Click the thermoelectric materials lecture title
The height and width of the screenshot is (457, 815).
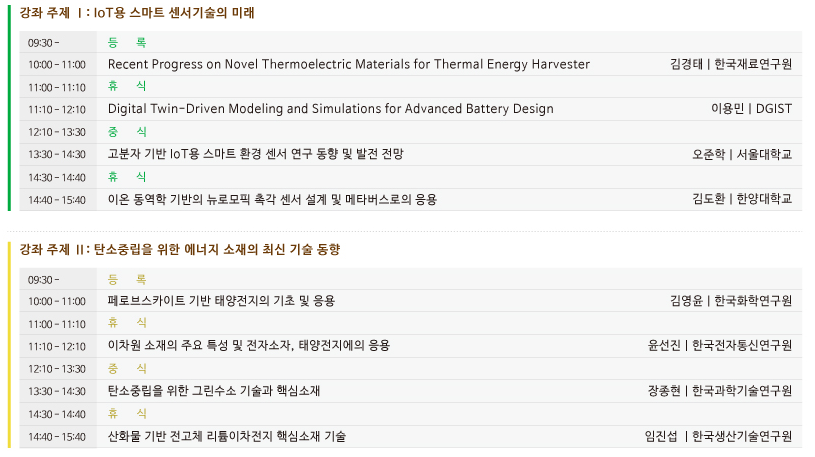pos(349,64)
